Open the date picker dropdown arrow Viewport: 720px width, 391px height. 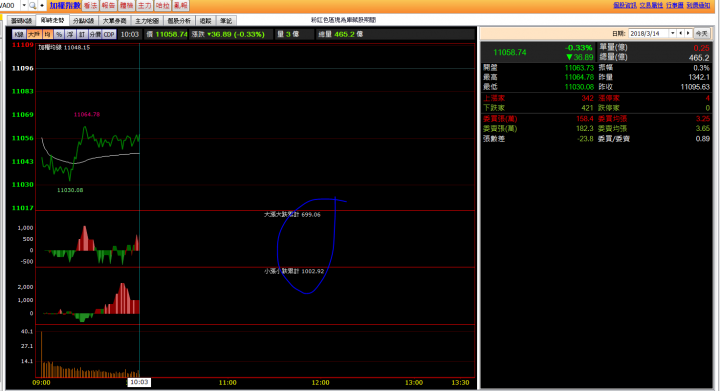pyautogui.click(x=673, y=34)
